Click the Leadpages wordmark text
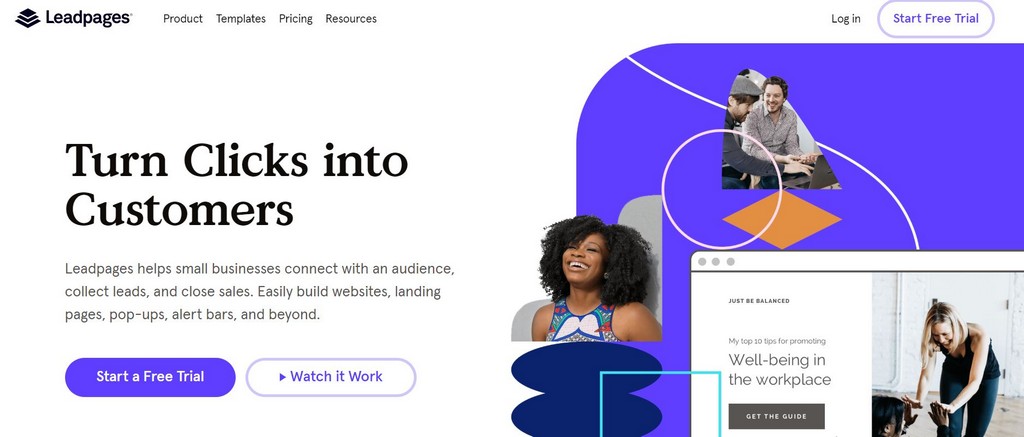The height and width of the screenshot is (437, 1024). click(89, 18)
